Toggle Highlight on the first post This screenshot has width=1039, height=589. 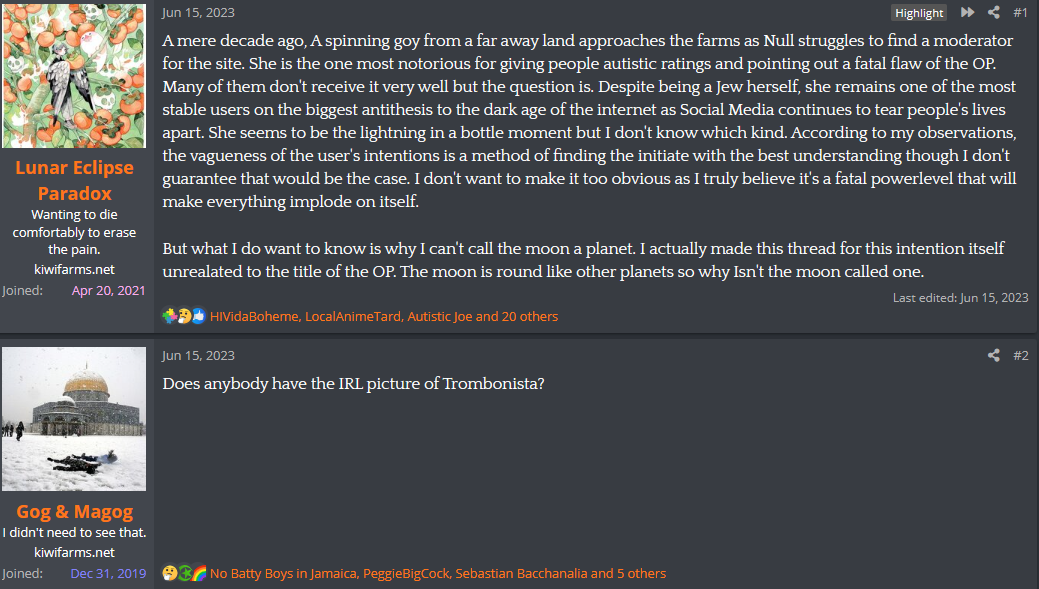point(919,13)
